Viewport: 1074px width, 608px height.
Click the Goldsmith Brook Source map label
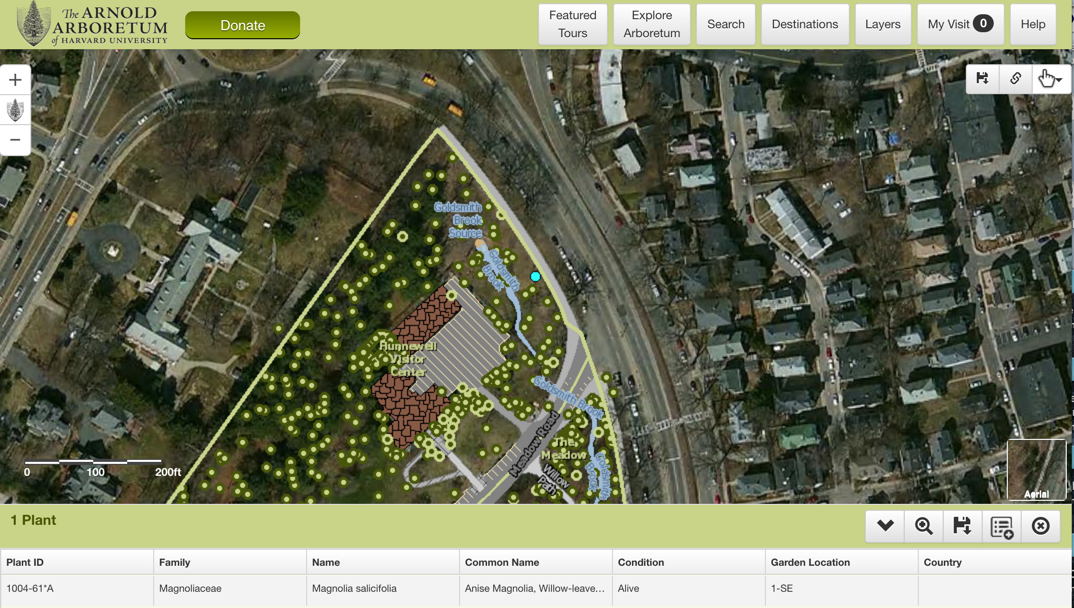tap(458, 220)
